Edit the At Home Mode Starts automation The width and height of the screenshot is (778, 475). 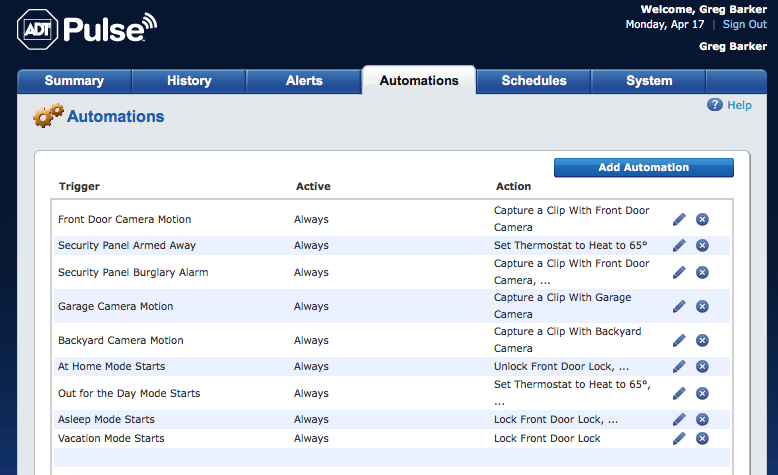coord(679,367)
